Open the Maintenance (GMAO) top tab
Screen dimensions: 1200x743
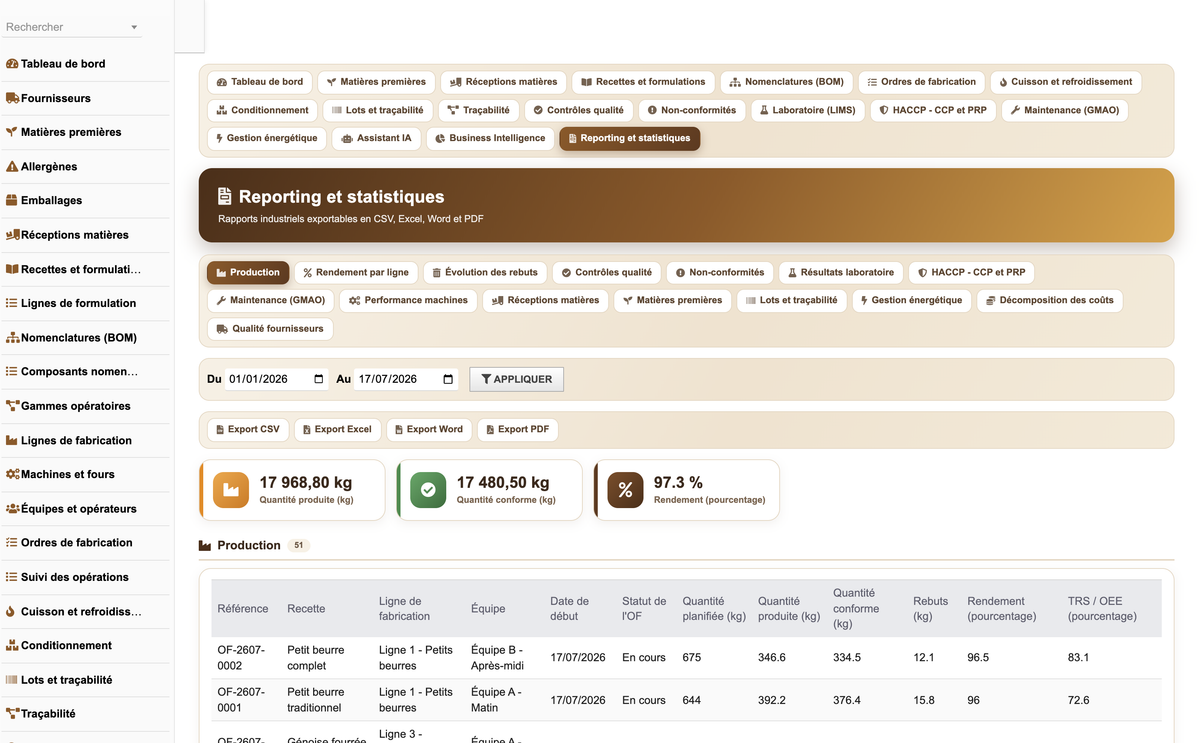pos(1064,110)
